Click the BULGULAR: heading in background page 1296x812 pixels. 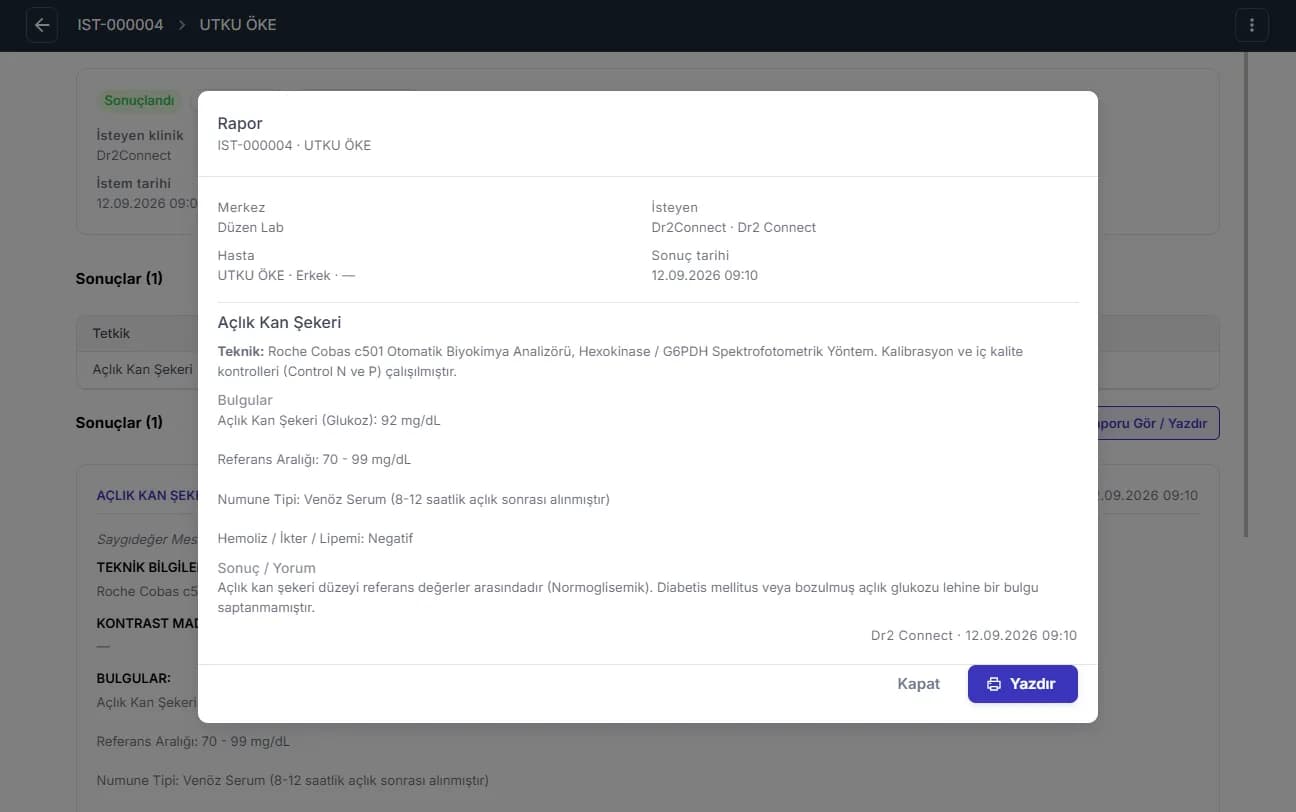pyautogui.click(x=133, y=678)
